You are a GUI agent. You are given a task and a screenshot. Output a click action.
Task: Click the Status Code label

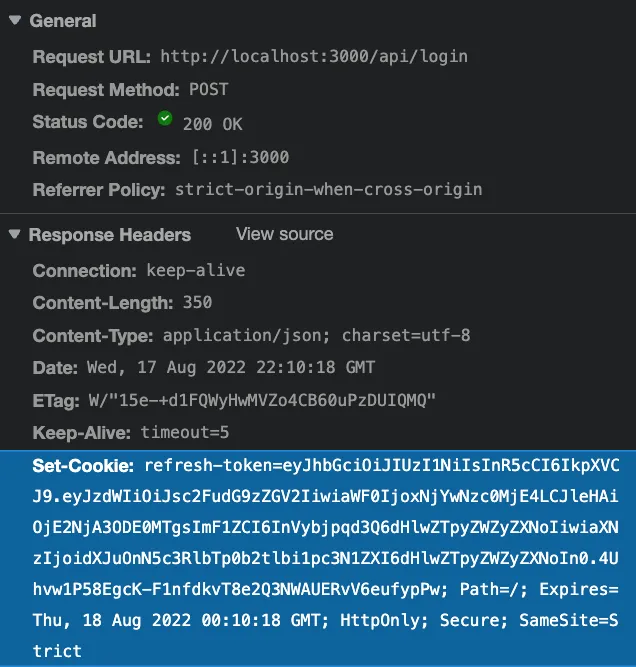pyautogui.click(x=88, y=122)
